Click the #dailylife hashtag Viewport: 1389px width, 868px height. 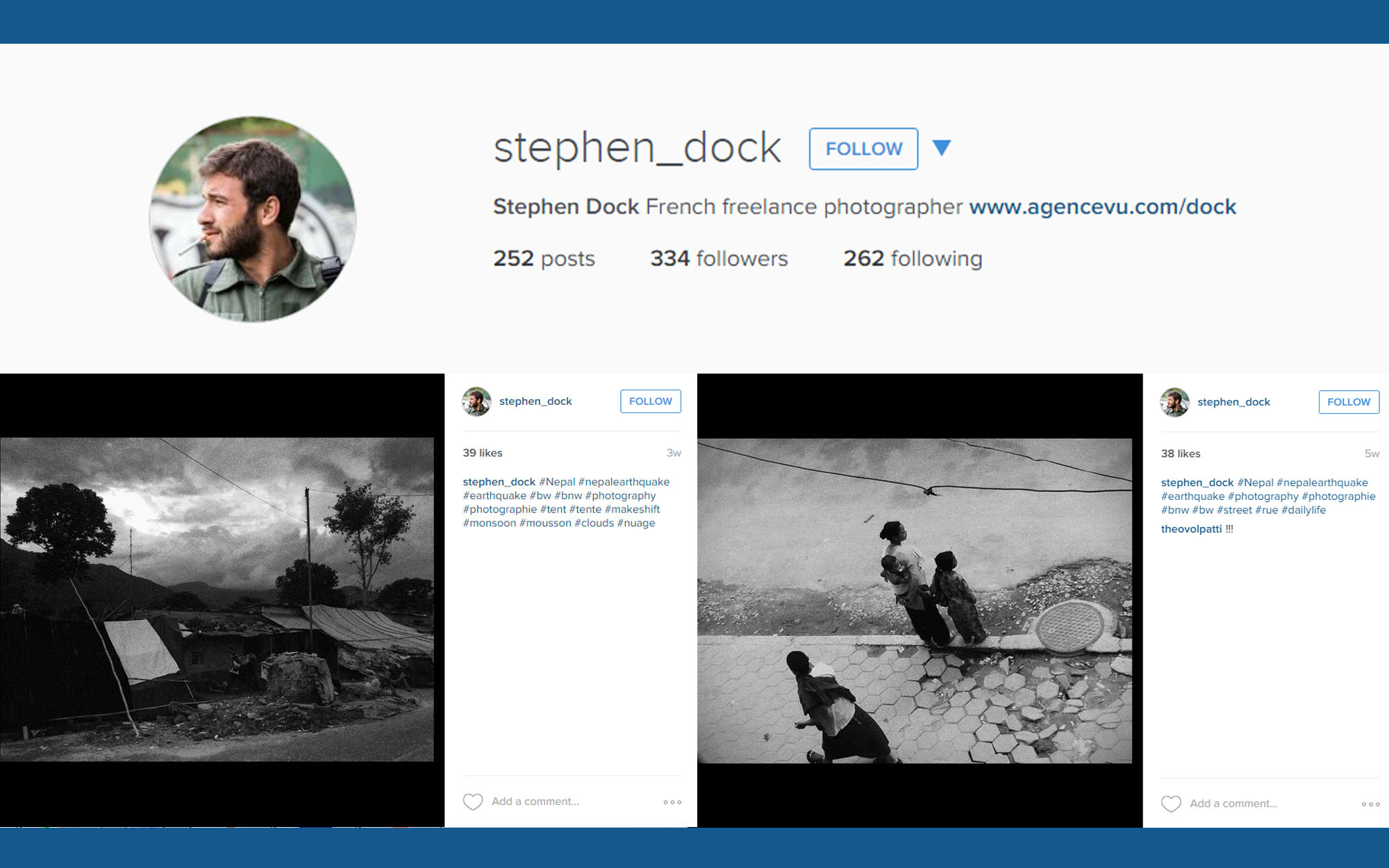1304,510
